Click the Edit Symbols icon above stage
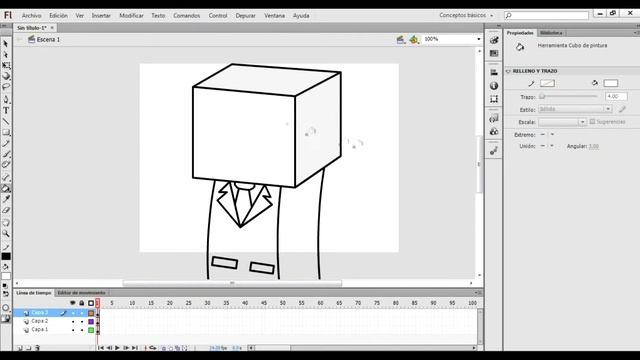Screen dimensions: 640x360 [414, 40]
